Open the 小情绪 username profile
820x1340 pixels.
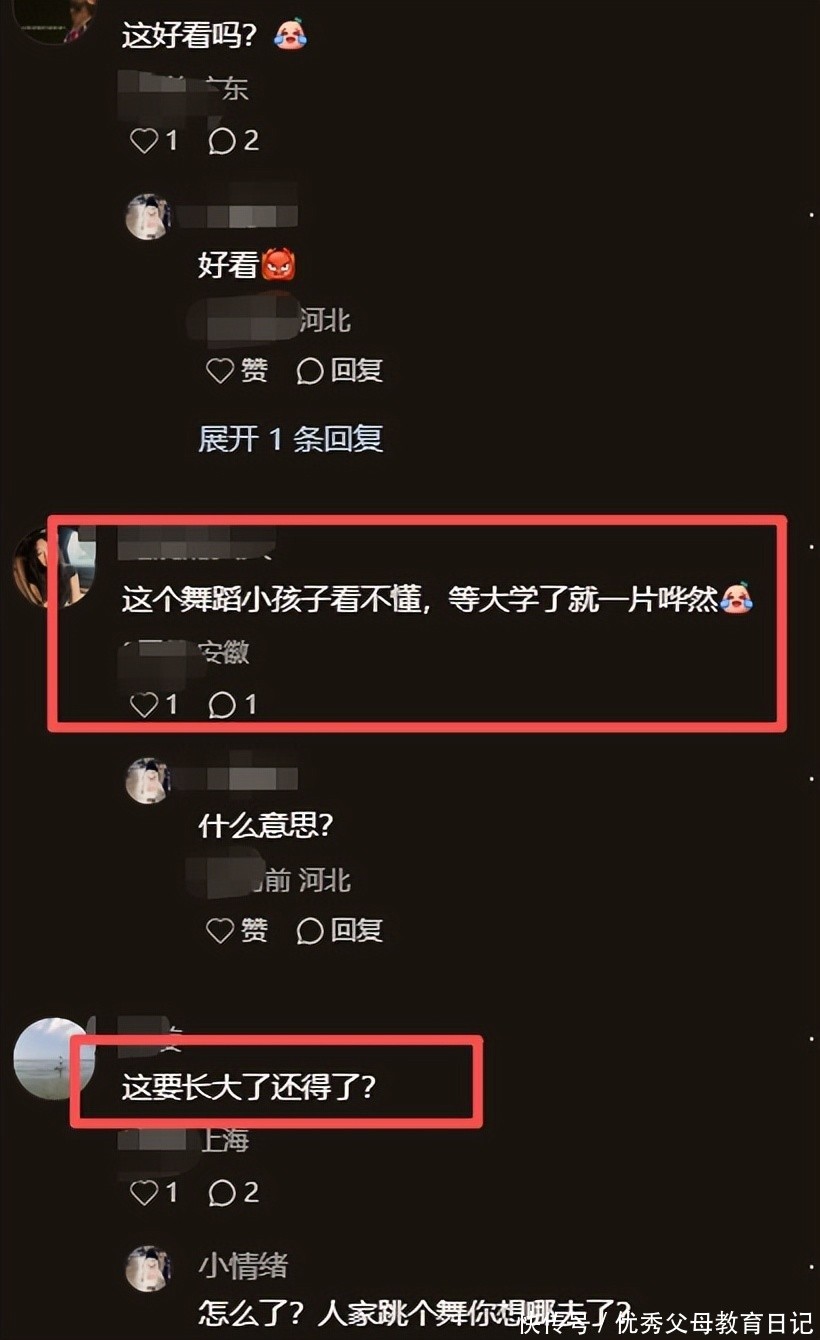pos(243,1266)
